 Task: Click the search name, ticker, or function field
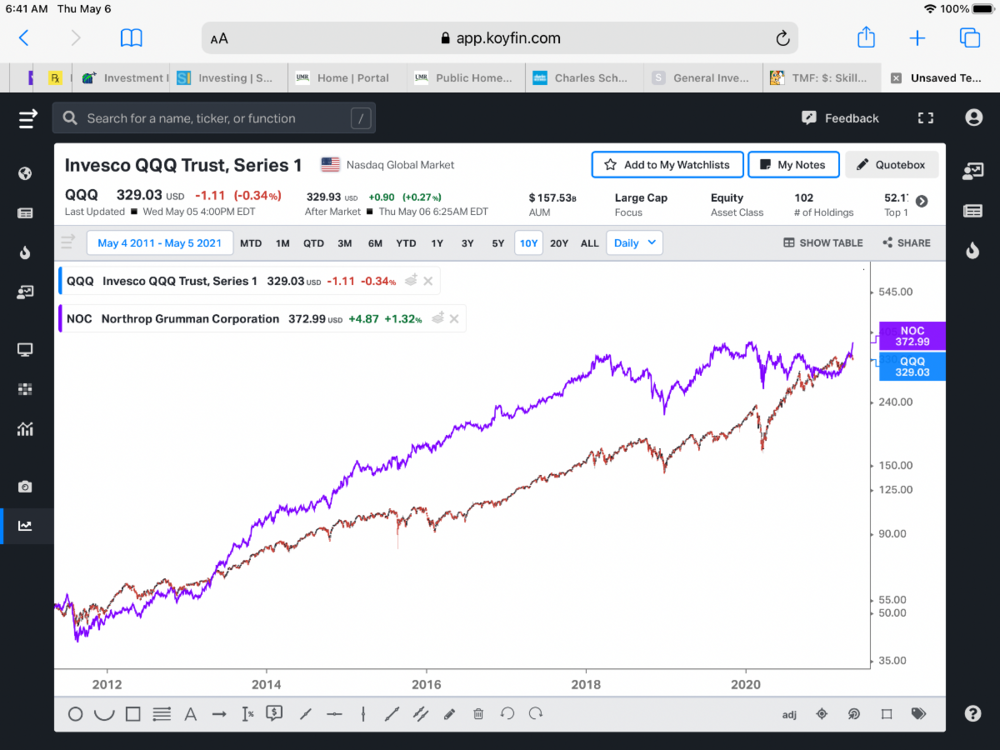214,118
